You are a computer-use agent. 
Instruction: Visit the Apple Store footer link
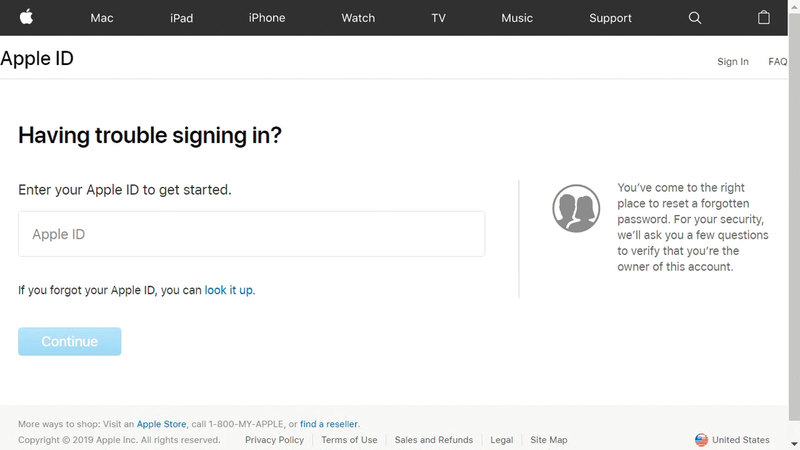pyautogui.click(x=161, y=424)
